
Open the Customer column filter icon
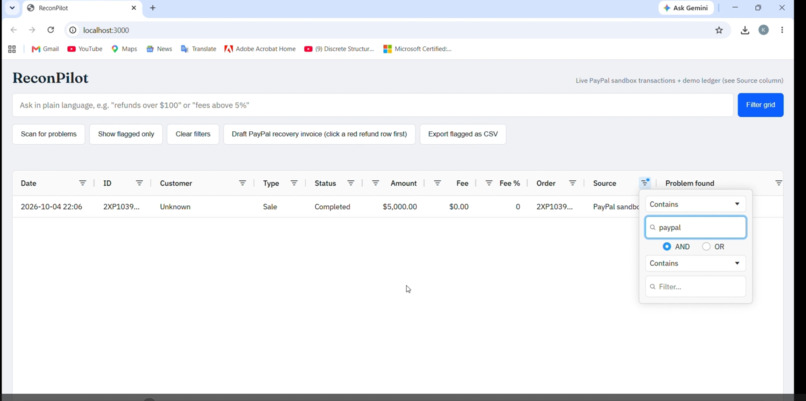click(x=242, y=183)
